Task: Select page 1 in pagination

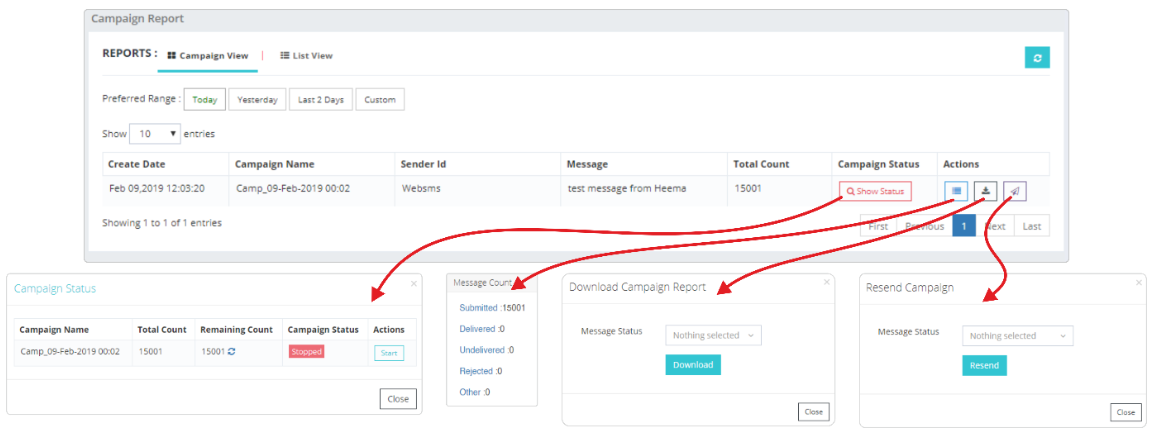Action: coord(964,226)
